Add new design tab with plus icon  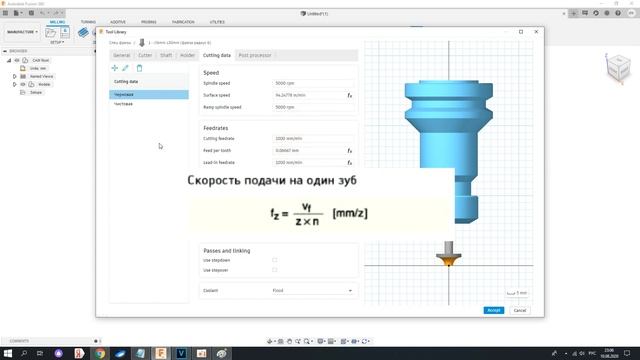coord(573,13)
